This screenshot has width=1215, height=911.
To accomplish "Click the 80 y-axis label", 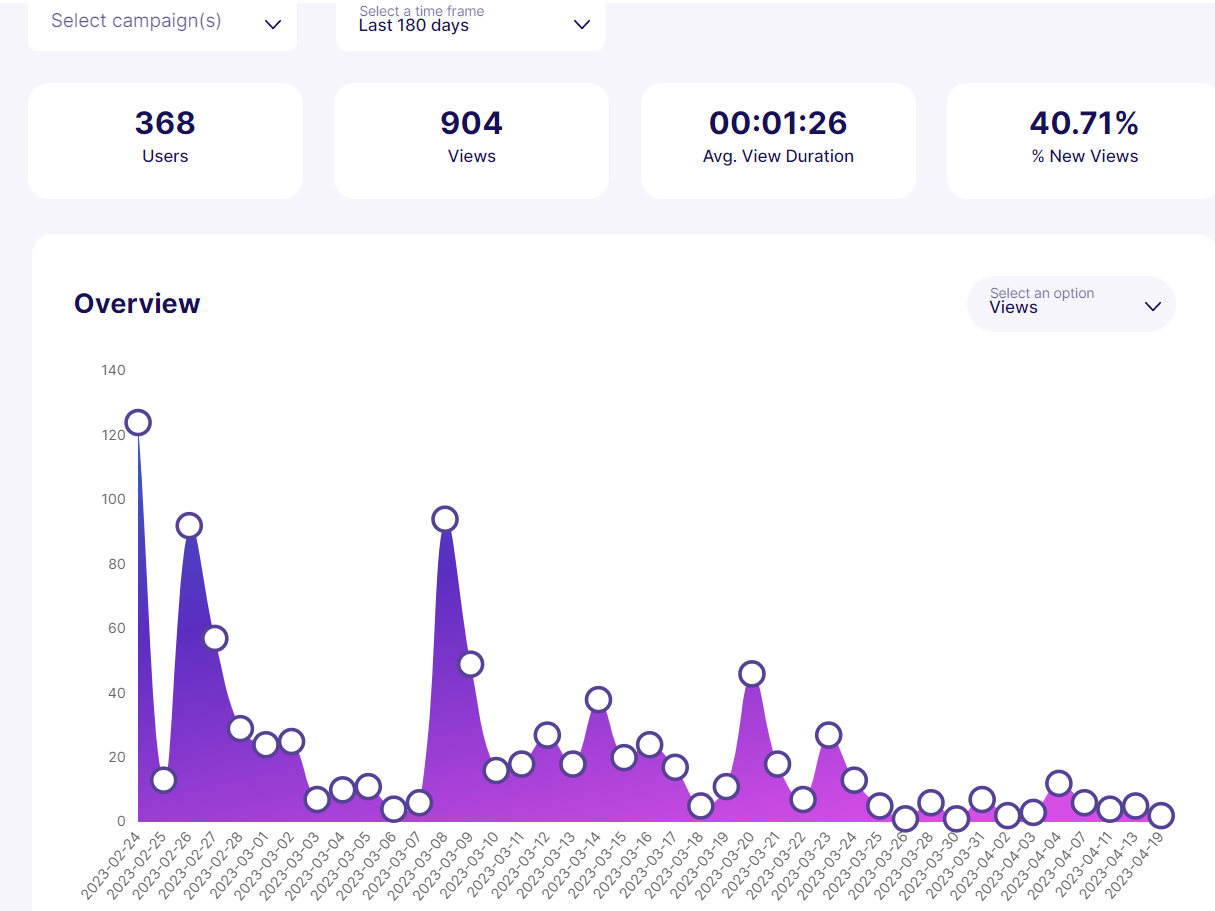I will 118,564.
